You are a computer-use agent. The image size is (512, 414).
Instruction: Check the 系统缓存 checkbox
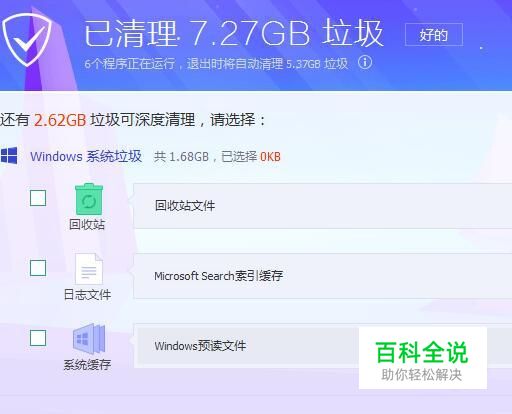(38, 338)
